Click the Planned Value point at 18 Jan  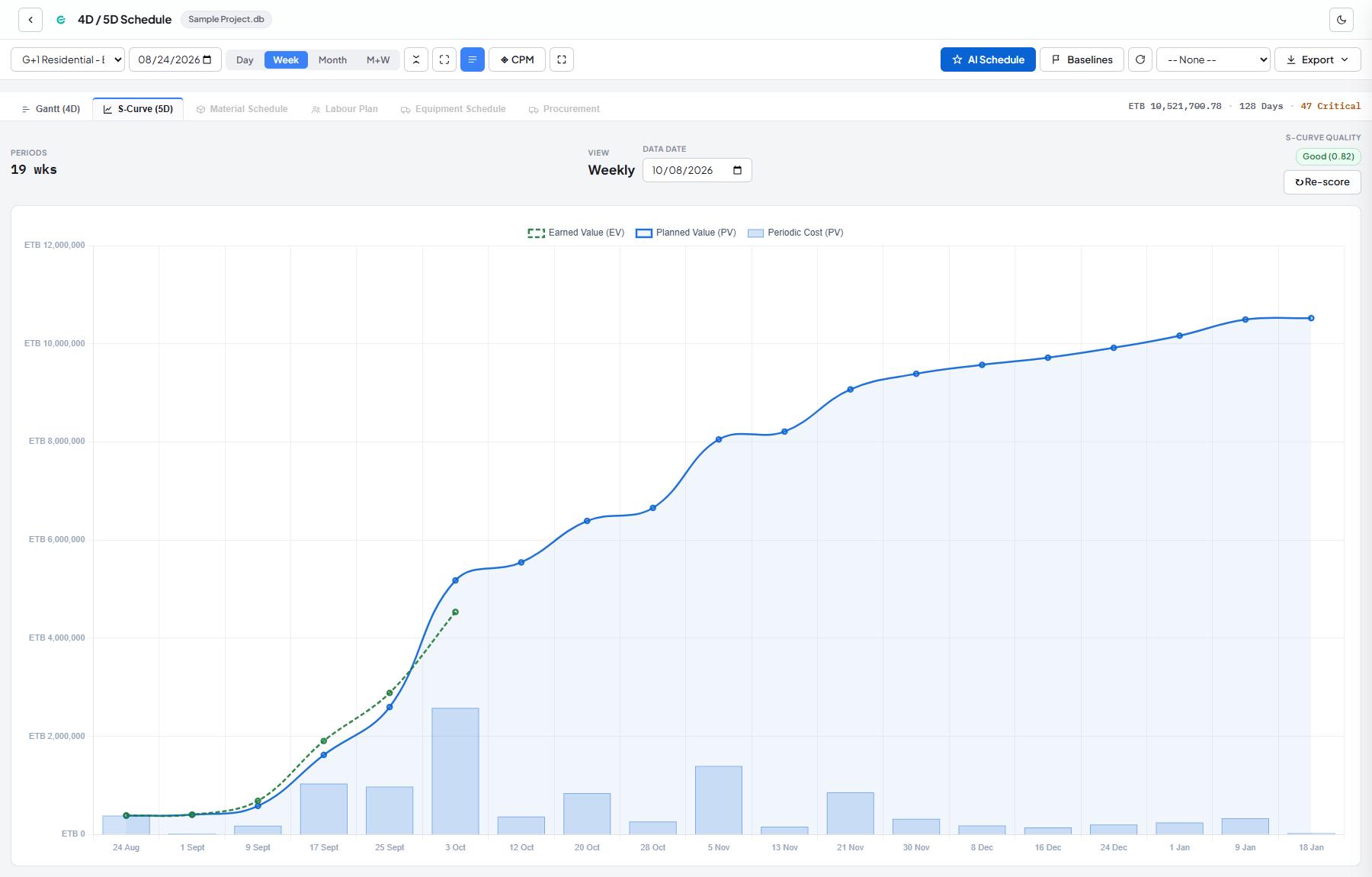coord(1311,318)
